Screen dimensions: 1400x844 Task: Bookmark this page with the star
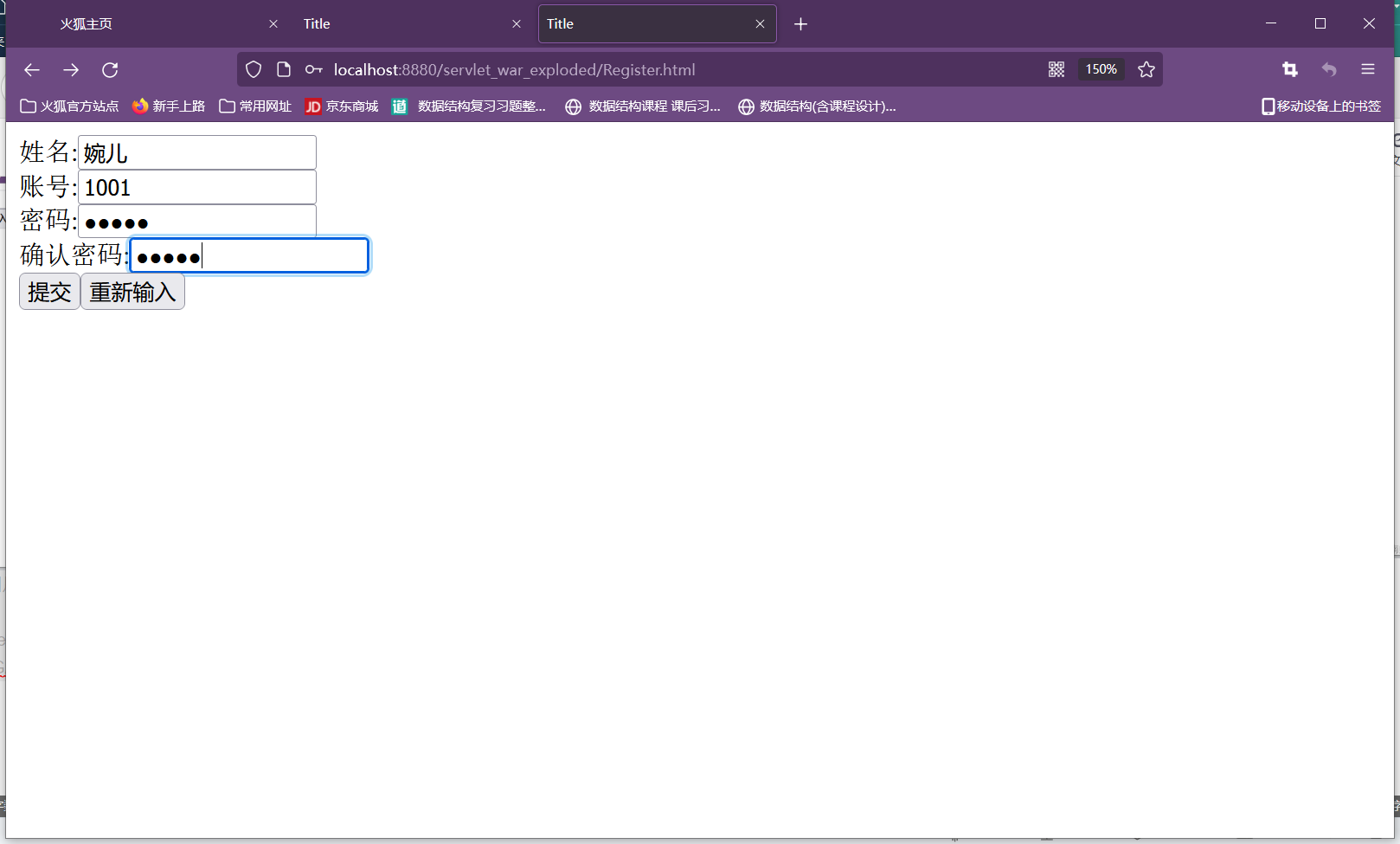point(1146,70)
